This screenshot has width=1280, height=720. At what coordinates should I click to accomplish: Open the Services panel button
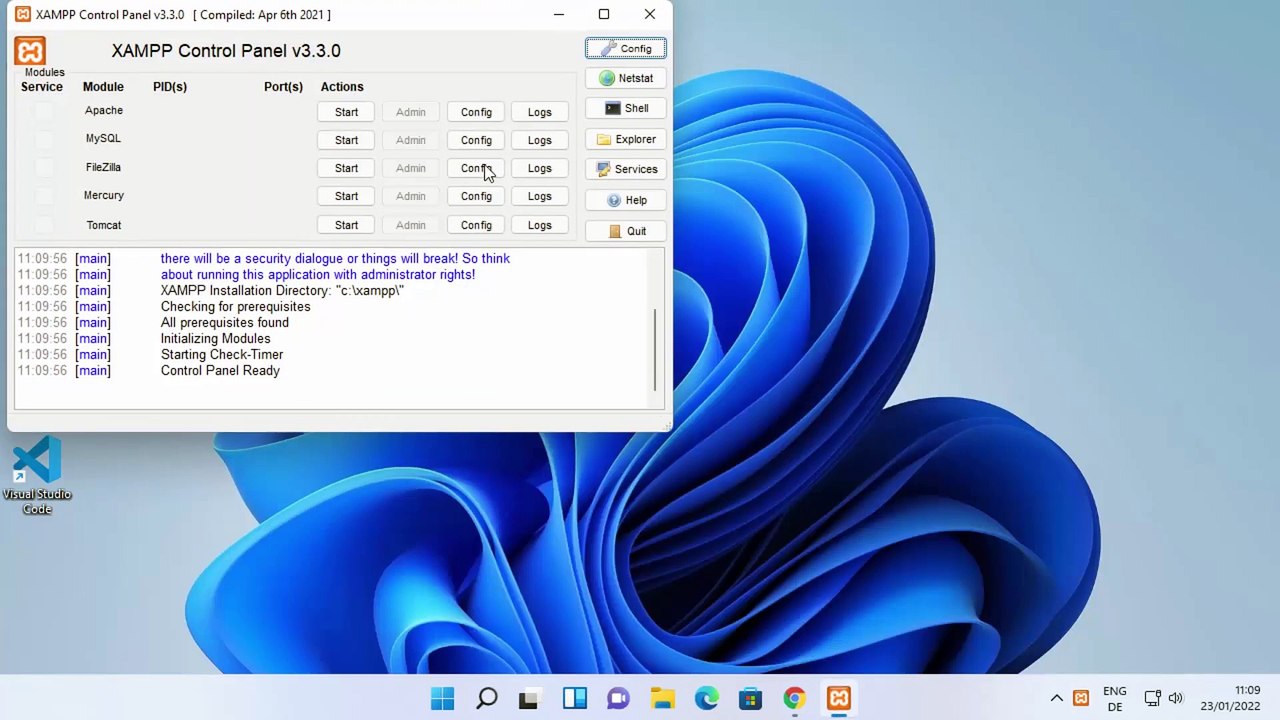pos(626,169)
